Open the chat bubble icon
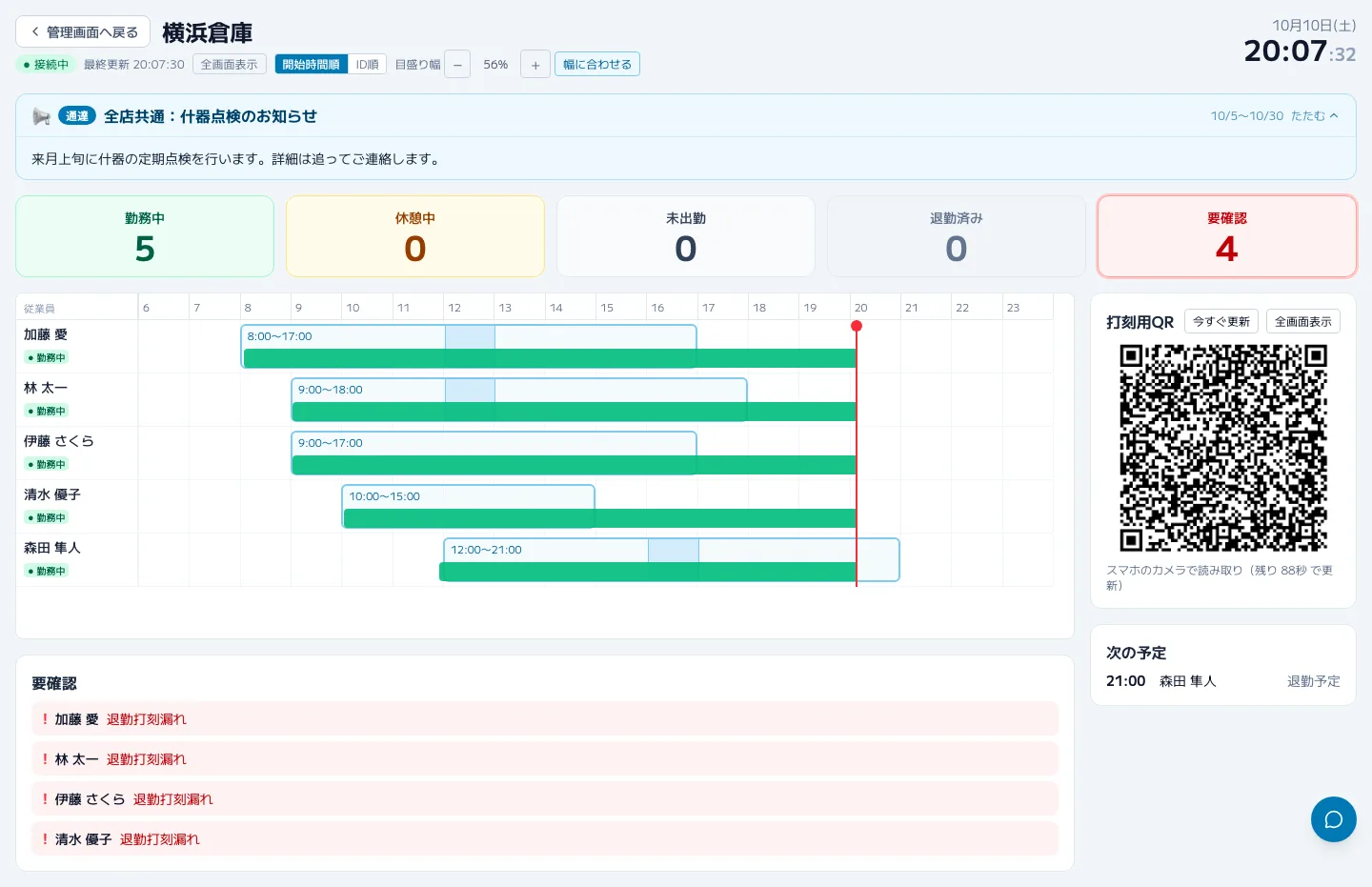 [x=1333, y=819]
